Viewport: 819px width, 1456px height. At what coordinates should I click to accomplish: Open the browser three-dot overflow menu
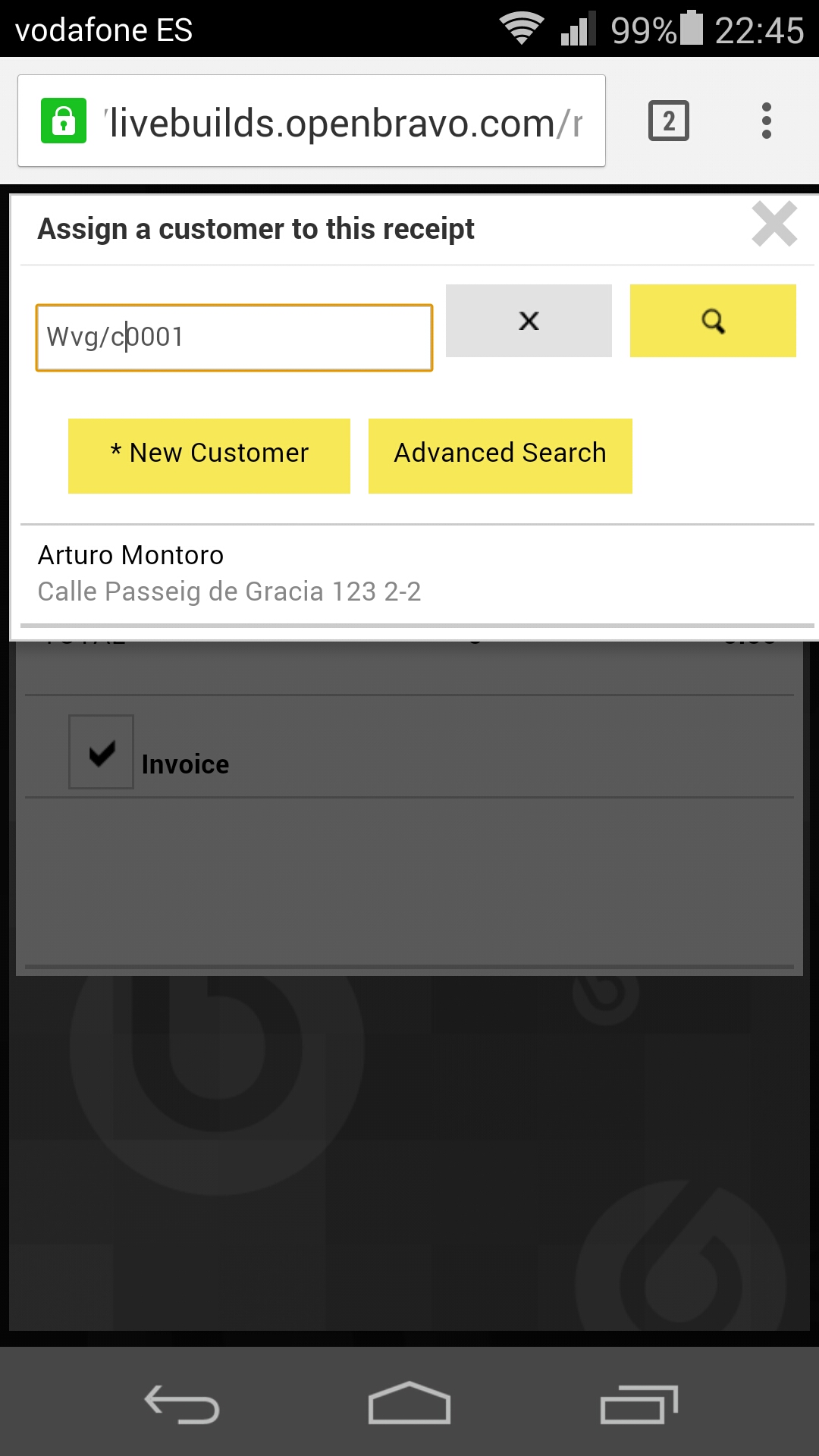pyautogui.click(x=767, y=121)
